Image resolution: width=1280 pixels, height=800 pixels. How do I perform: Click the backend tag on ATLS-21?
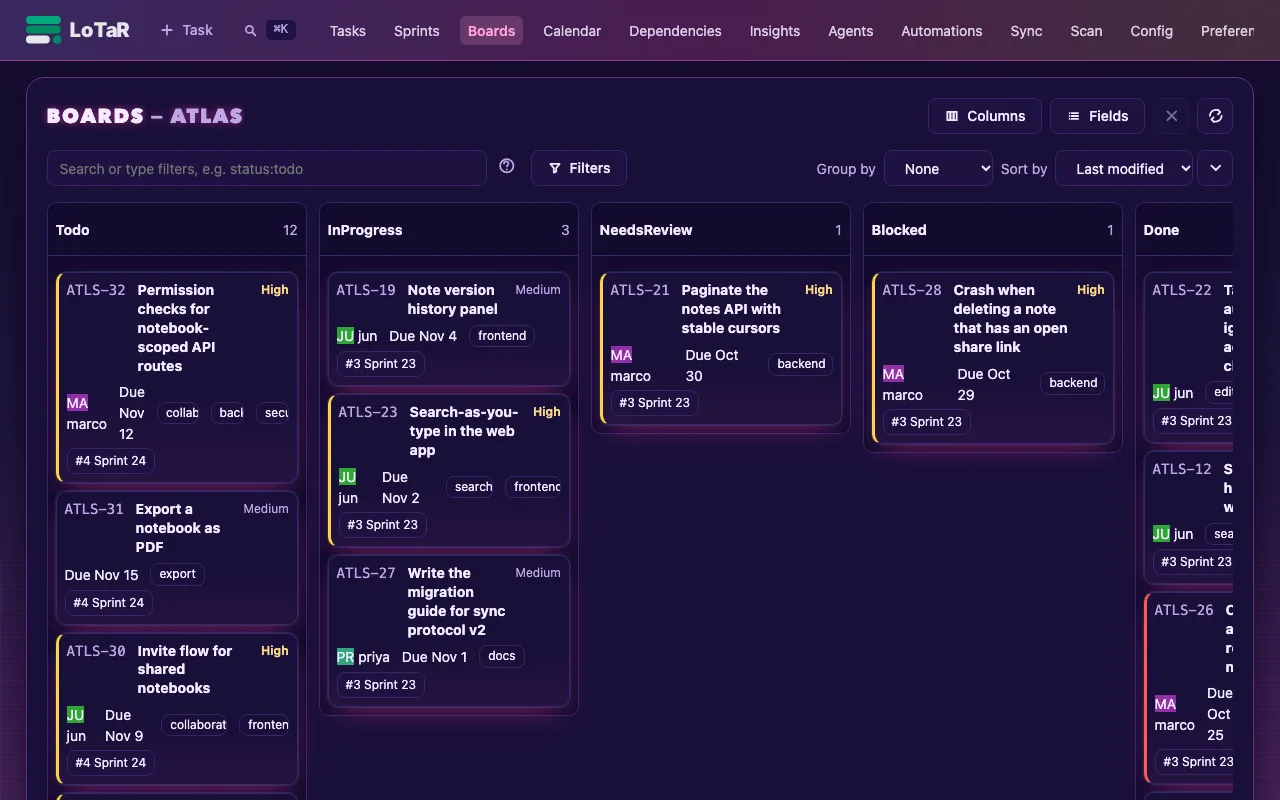click(801, 364)
